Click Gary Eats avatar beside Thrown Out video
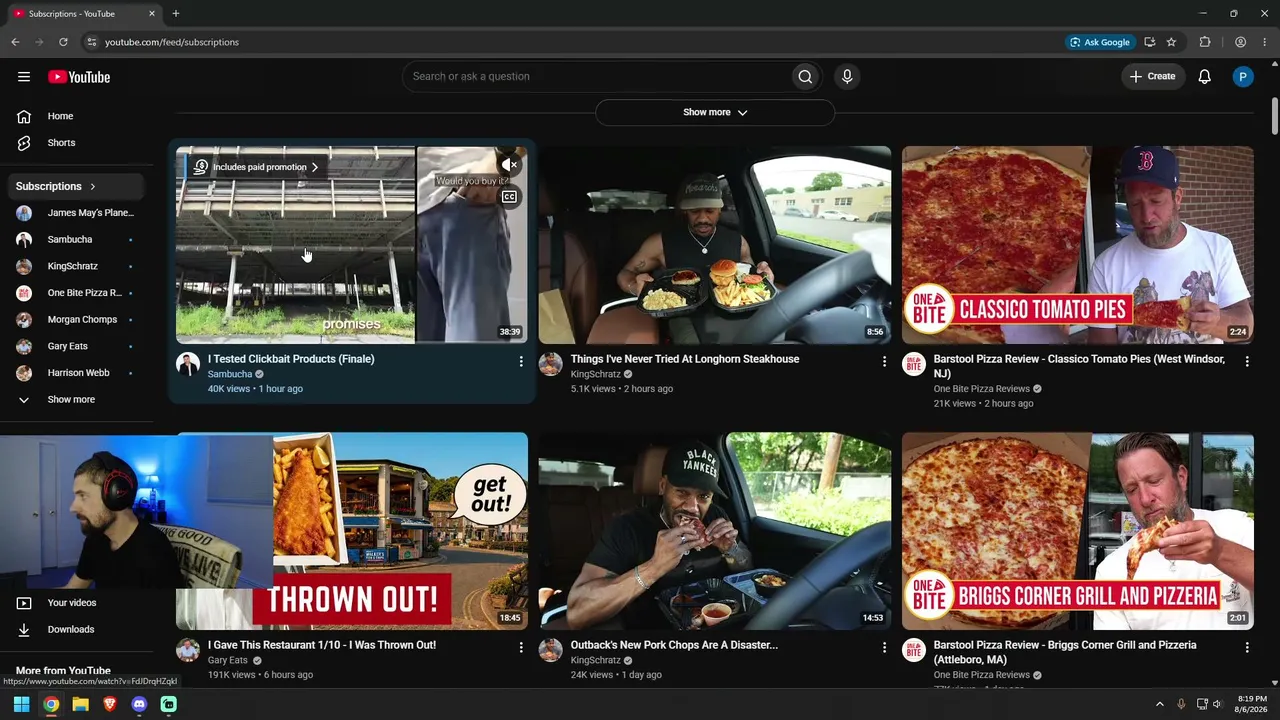This screenshot has height=720, width=1280. [188, 650]
